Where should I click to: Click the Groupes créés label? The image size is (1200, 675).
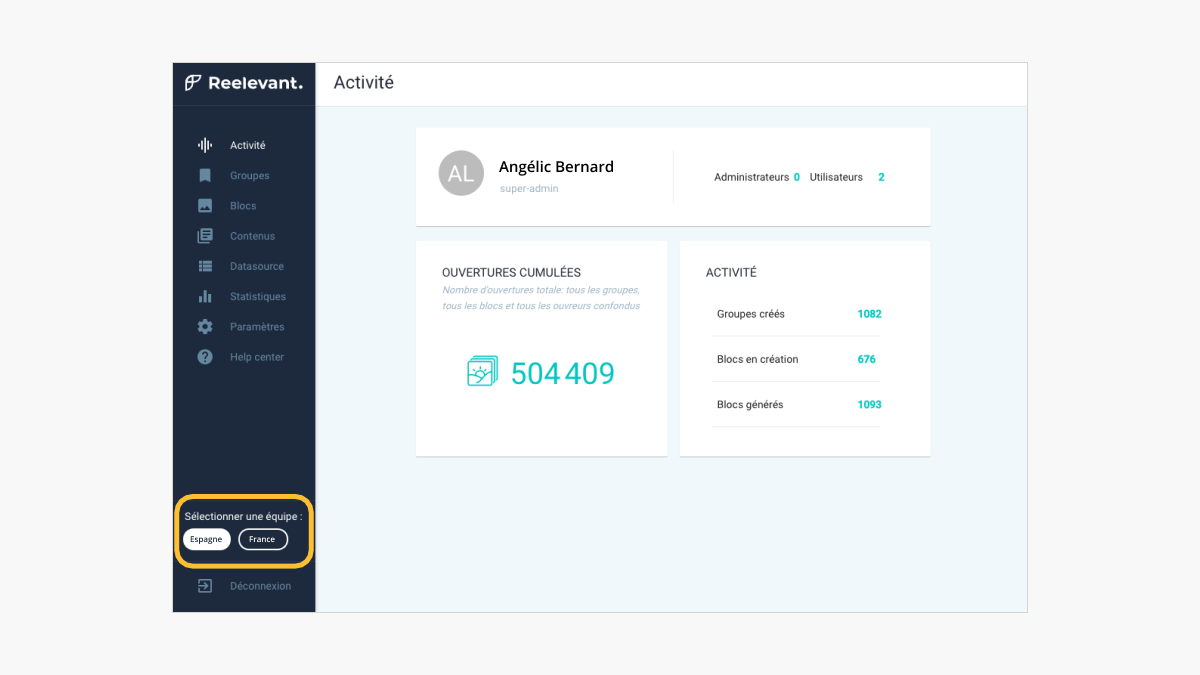pos(751,314)
